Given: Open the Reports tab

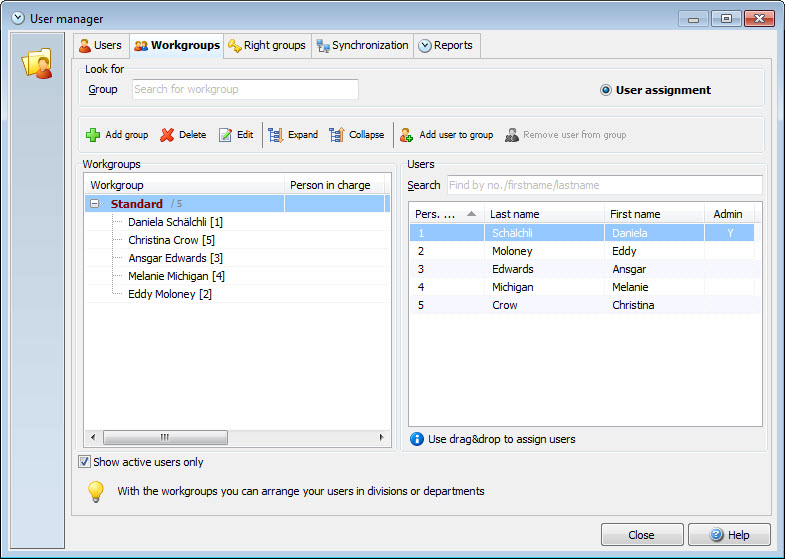Looking at the screenshot, I should point(447,46).
